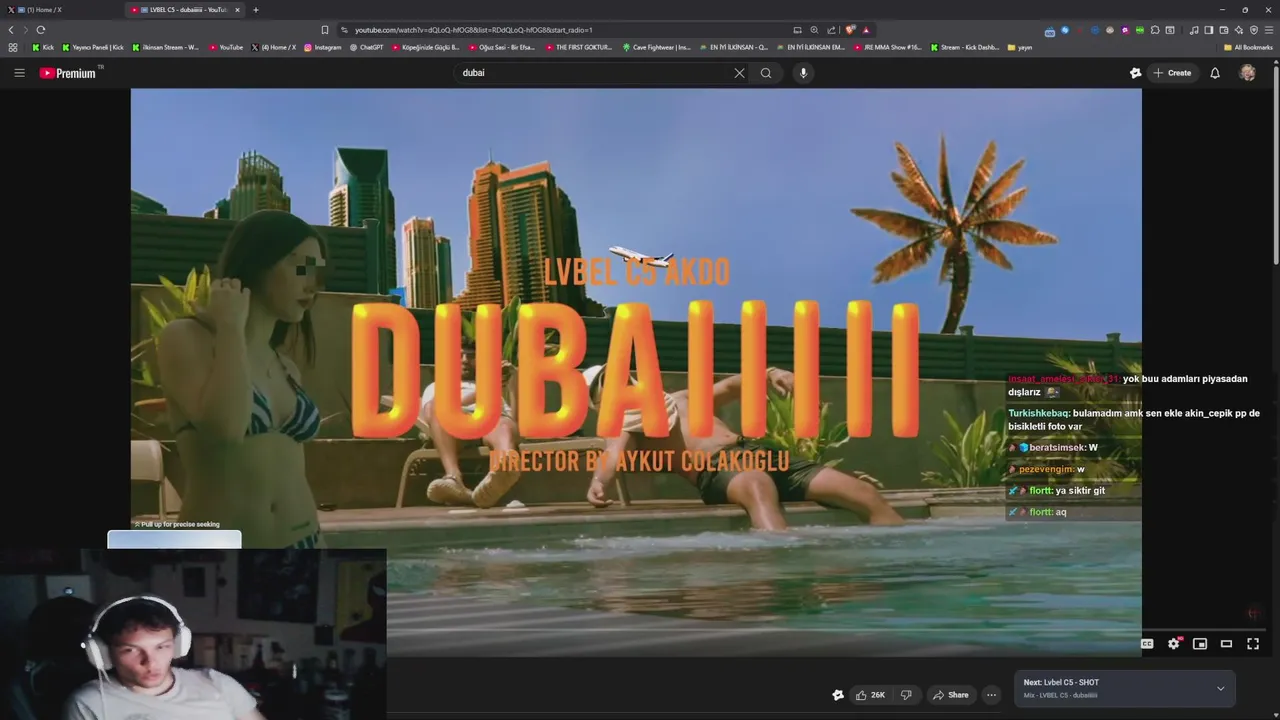Open the yayın bookmarks folder
Viewport: 1280px width, 720px height.
[1020, 47]
